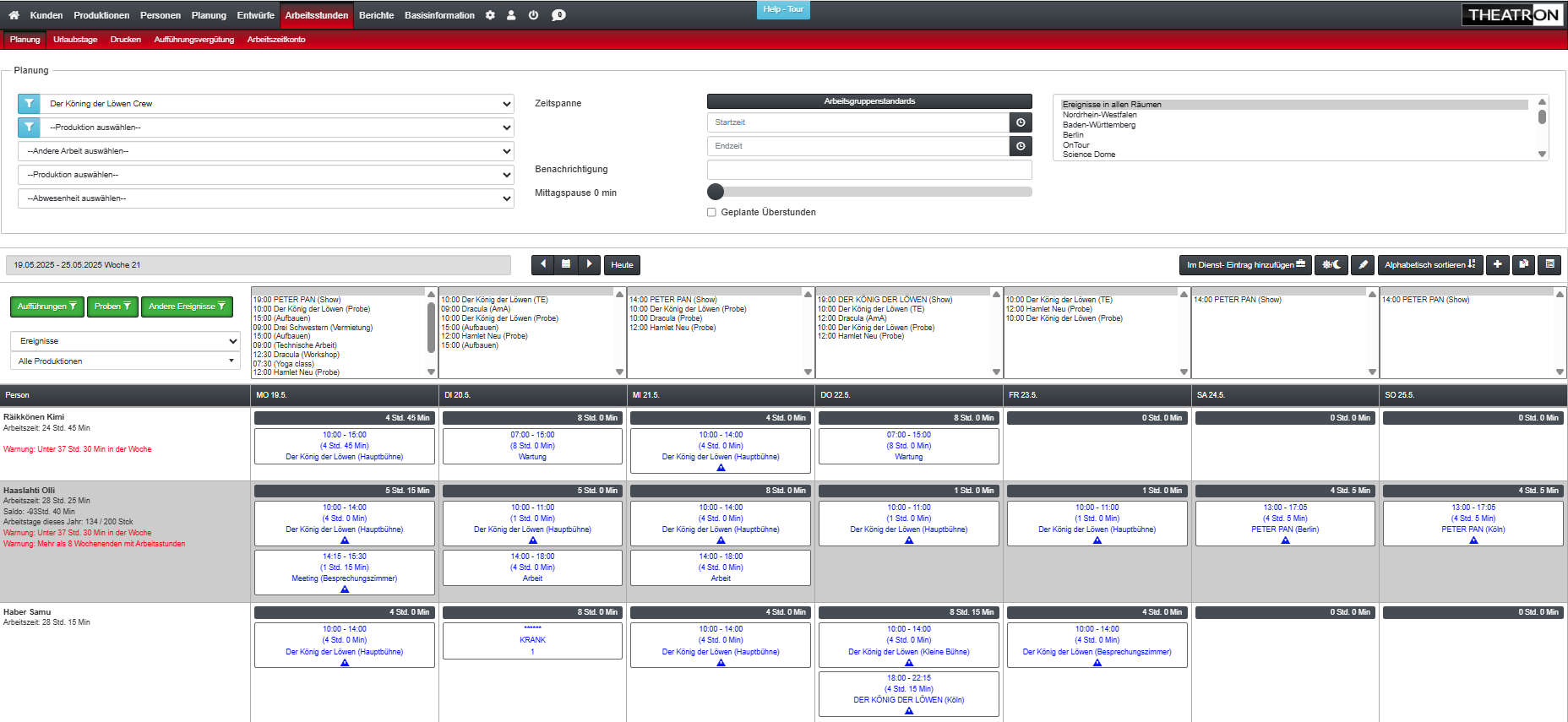Click the plus add icon button
The width and height of the screenshot is (1568, 722).
(1497, 265)
